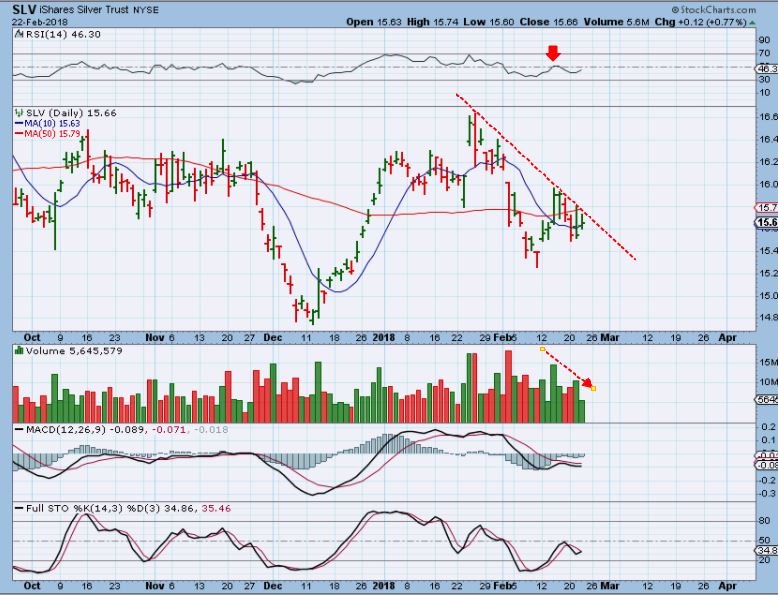This screenshot has height=595, width=778.
Task: Click the Volume 5.6M header value
Action: (x=616, y=22)
